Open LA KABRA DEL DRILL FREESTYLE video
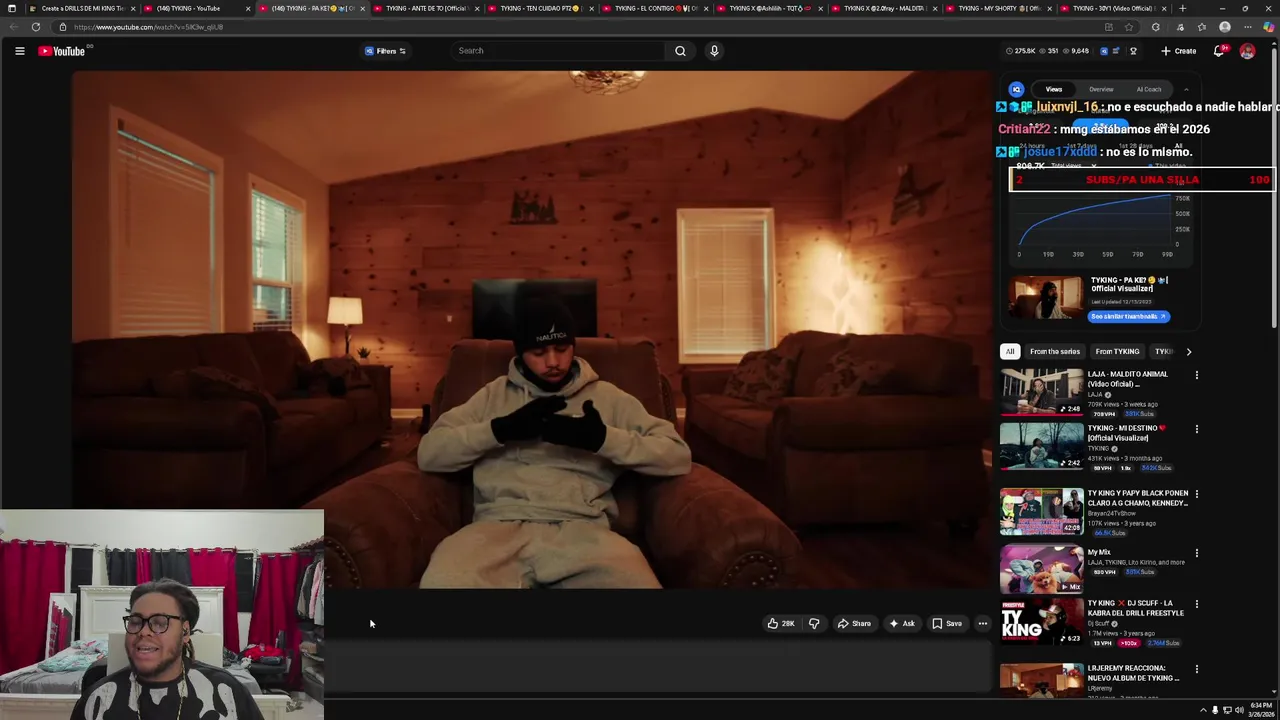Screen dimensions: 1280x720 click(x=1042, y=621)
